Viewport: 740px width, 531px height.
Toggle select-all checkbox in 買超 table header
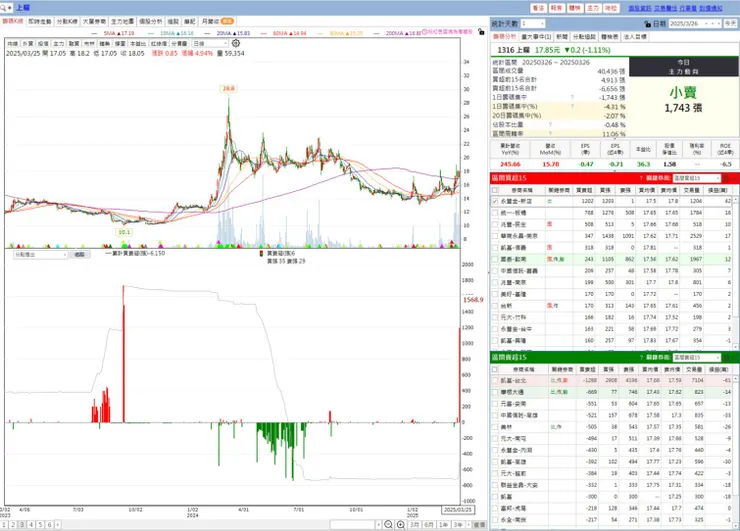coord(495,190)
